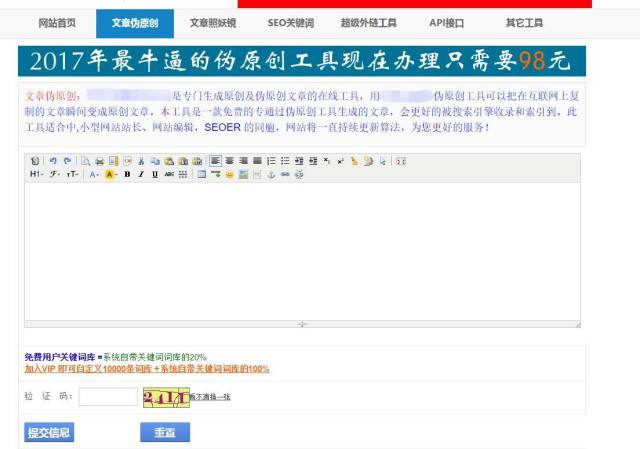Image resolution: width=640 pixels, height=449 pixels.
Task: Open the highlight background color picker
Action: 111,174
